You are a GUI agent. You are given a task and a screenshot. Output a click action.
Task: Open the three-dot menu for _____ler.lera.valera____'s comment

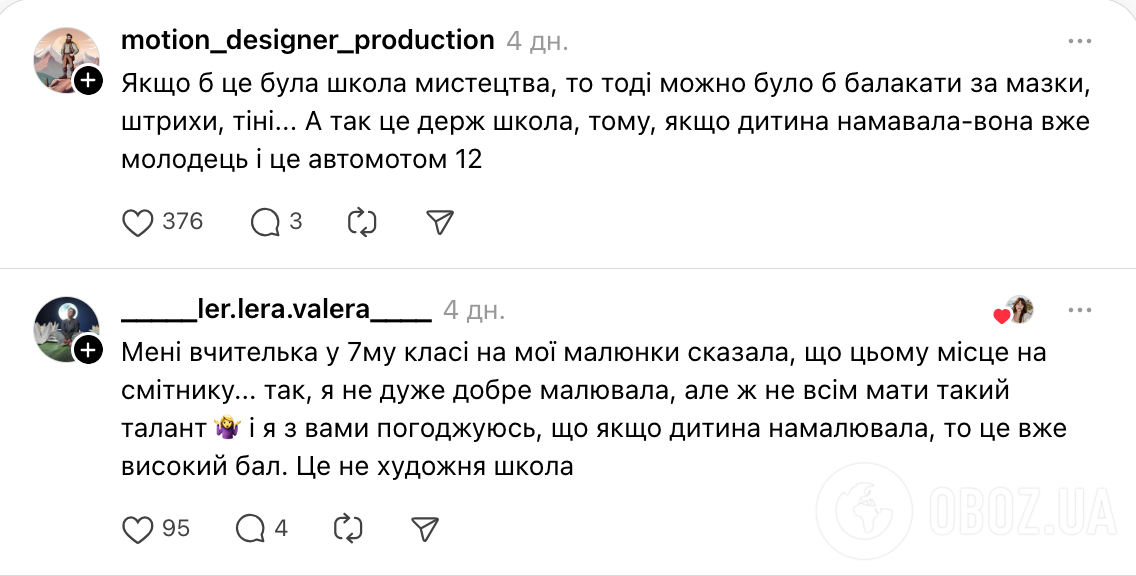click(1081, 310)
